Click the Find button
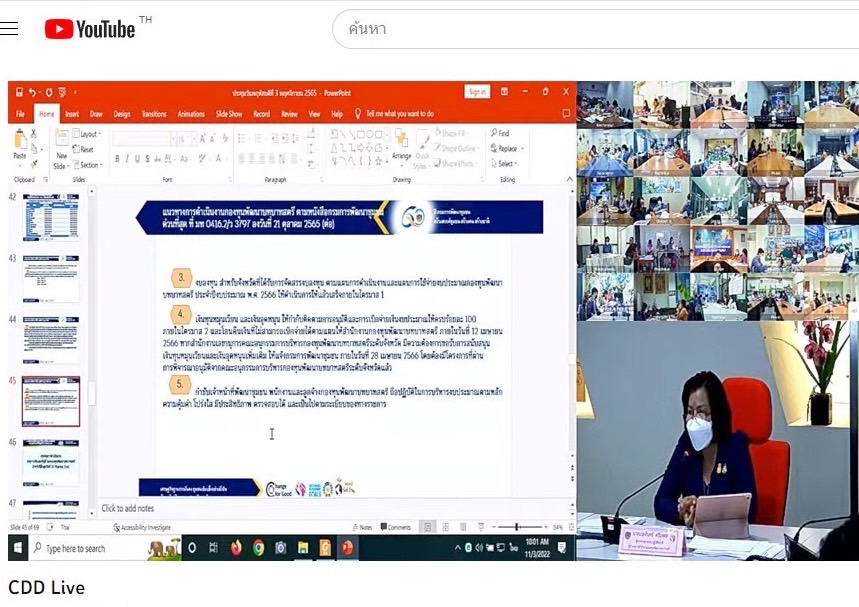 (x=500, y=133)
